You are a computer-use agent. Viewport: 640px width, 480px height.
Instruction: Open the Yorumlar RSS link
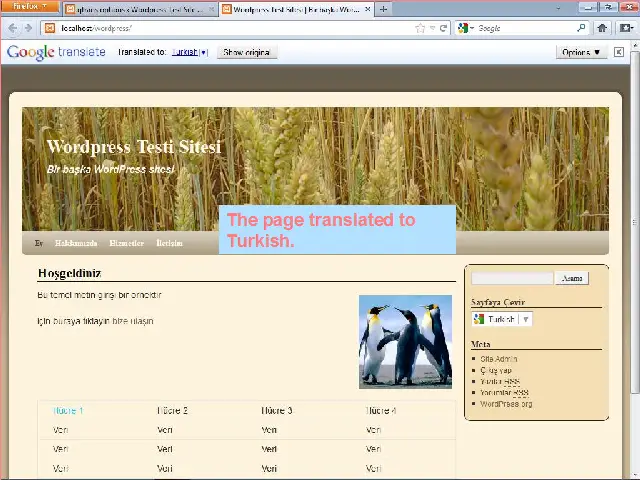(504, 393)
